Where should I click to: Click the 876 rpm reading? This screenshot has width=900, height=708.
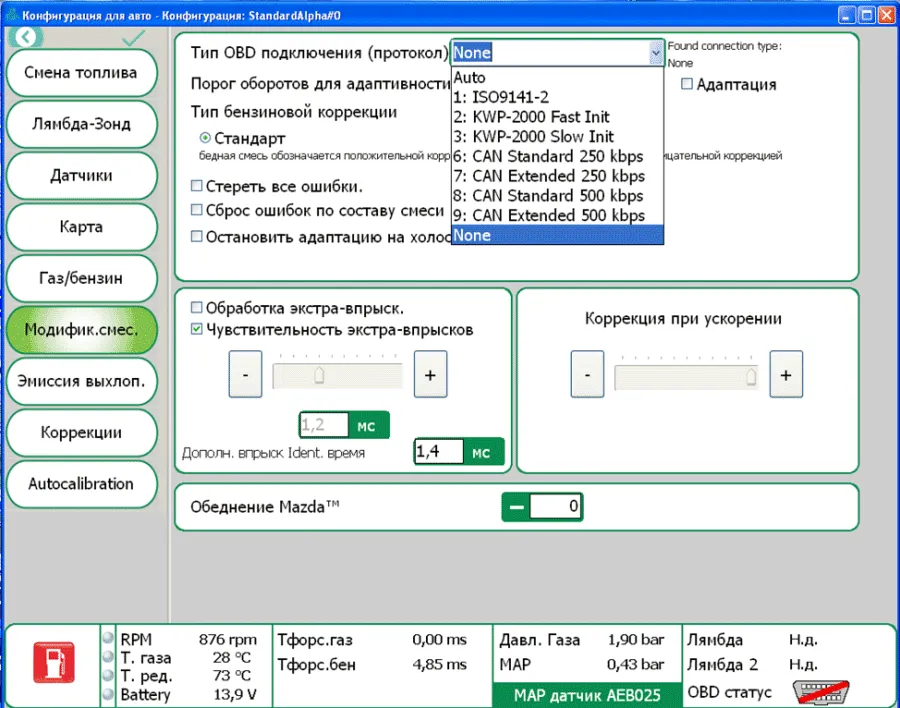(x=228, y=639)
